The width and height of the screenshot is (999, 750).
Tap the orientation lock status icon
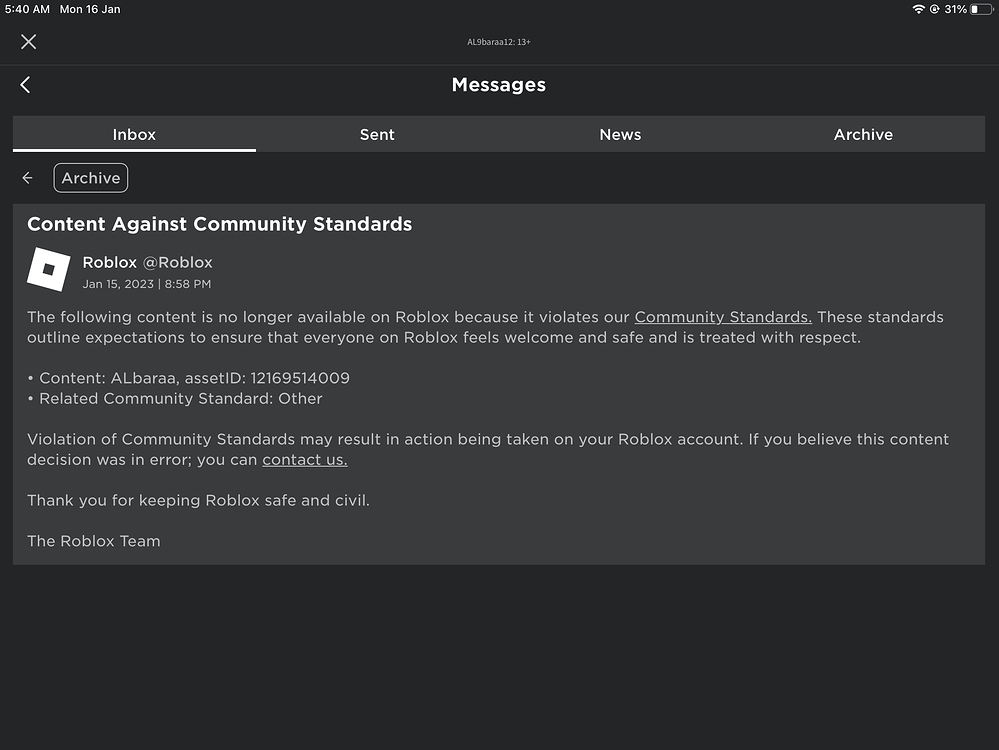(x=935, y=9)
